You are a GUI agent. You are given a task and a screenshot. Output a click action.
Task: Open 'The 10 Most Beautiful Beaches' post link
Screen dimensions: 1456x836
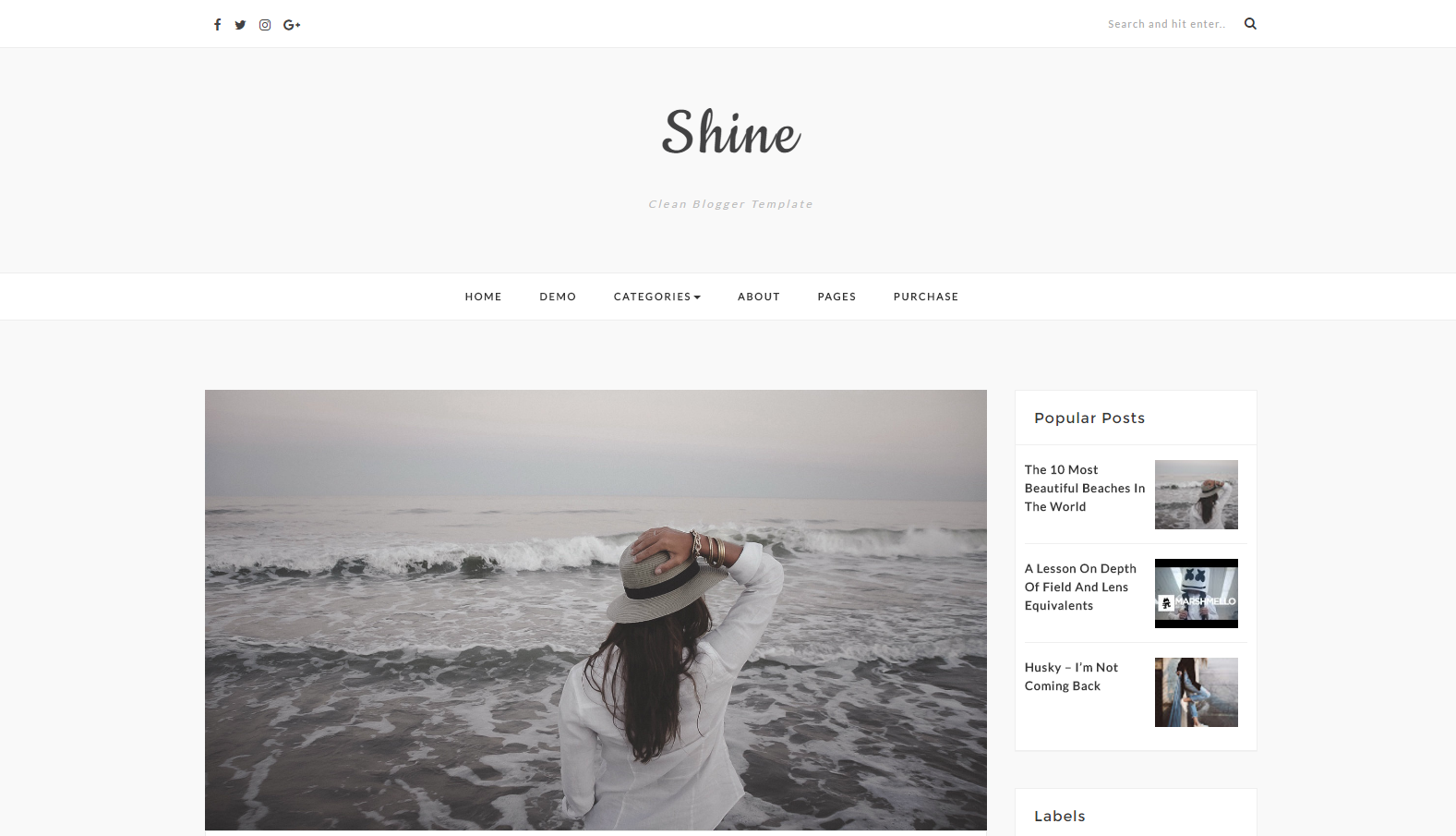pos(1084,488)
